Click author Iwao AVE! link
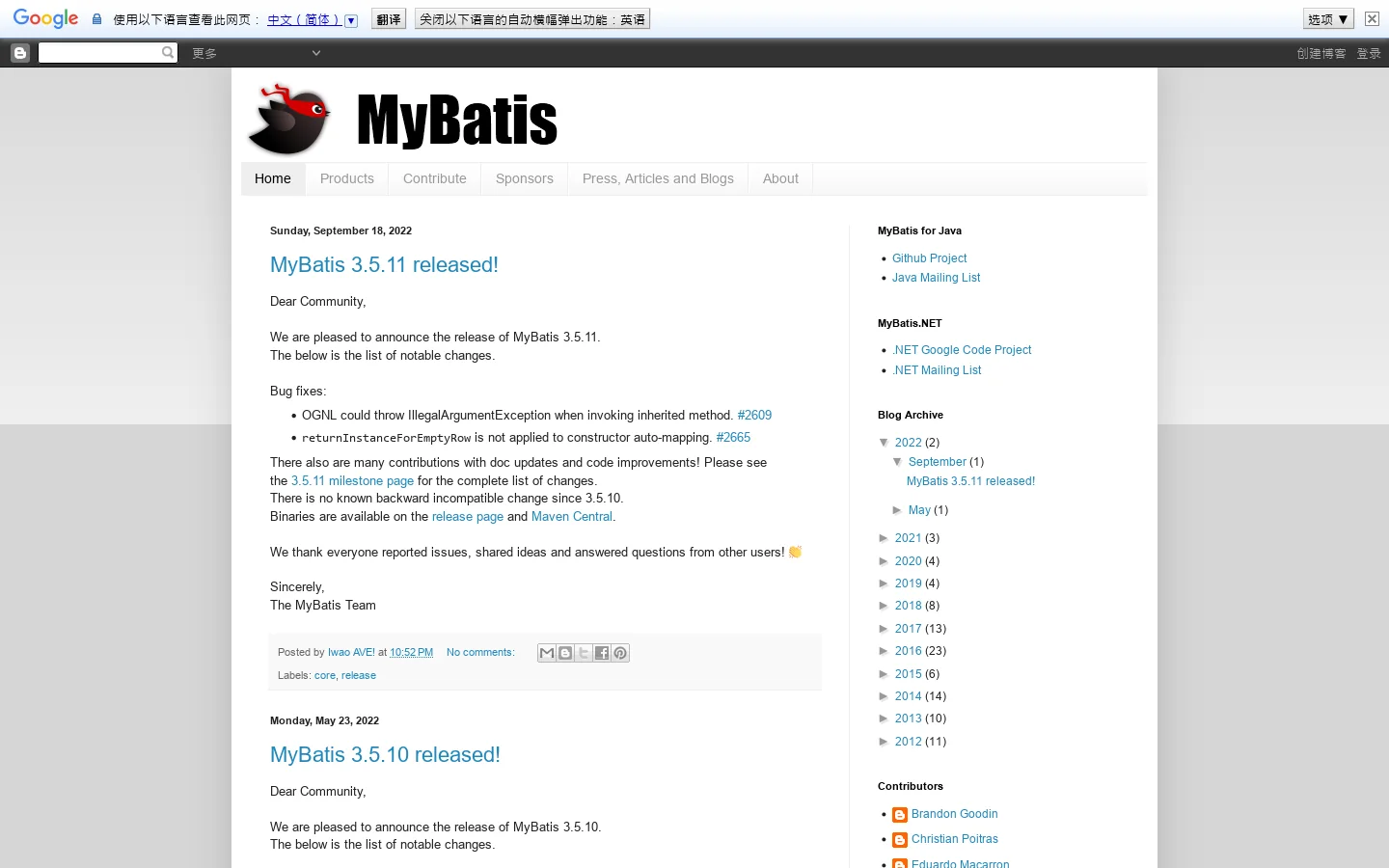The image size is (1389, 868). coord(351,653)
